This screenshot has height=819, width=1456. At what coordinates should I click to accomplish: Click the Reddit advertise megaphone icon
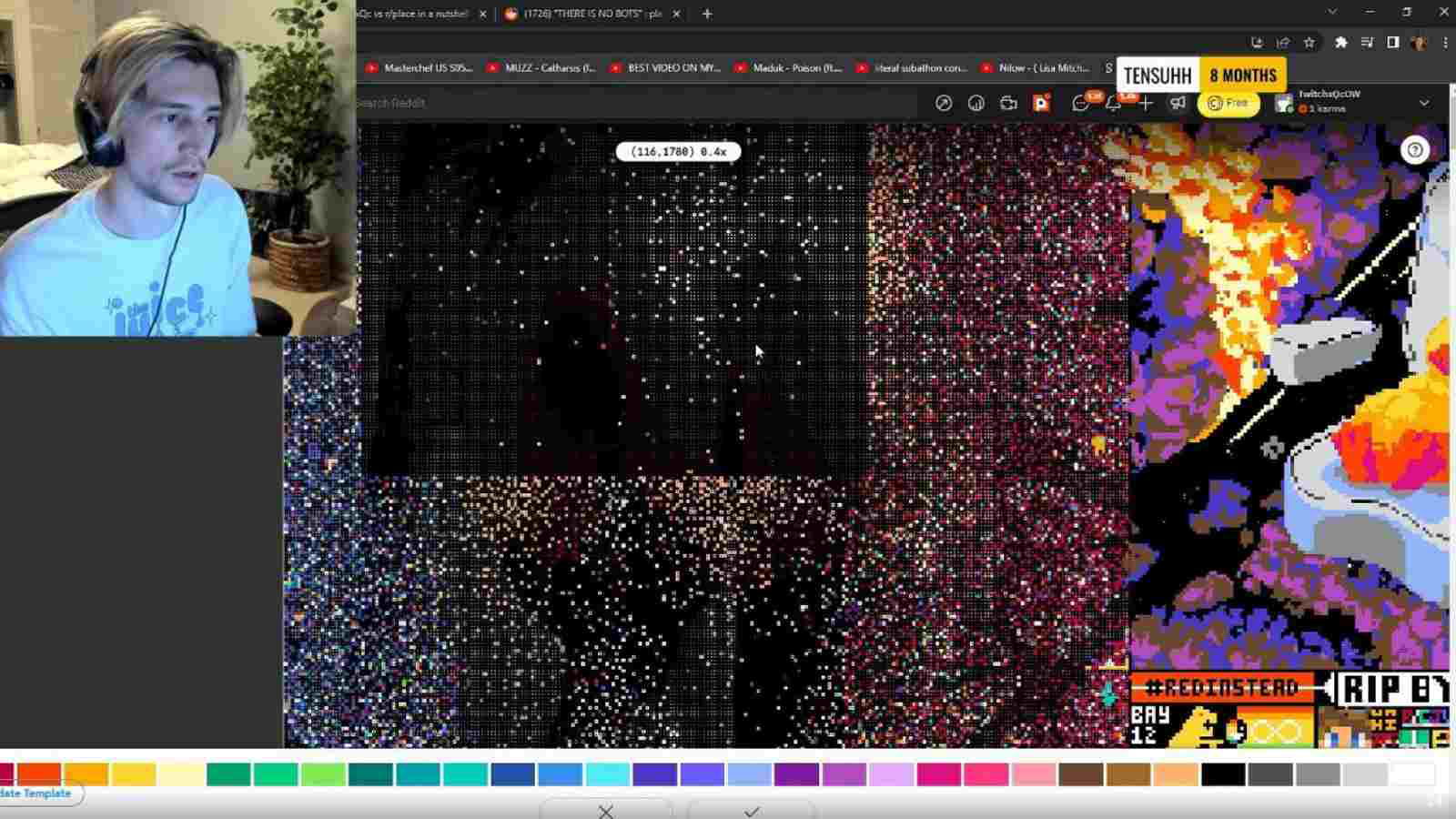pos(1178,103)
